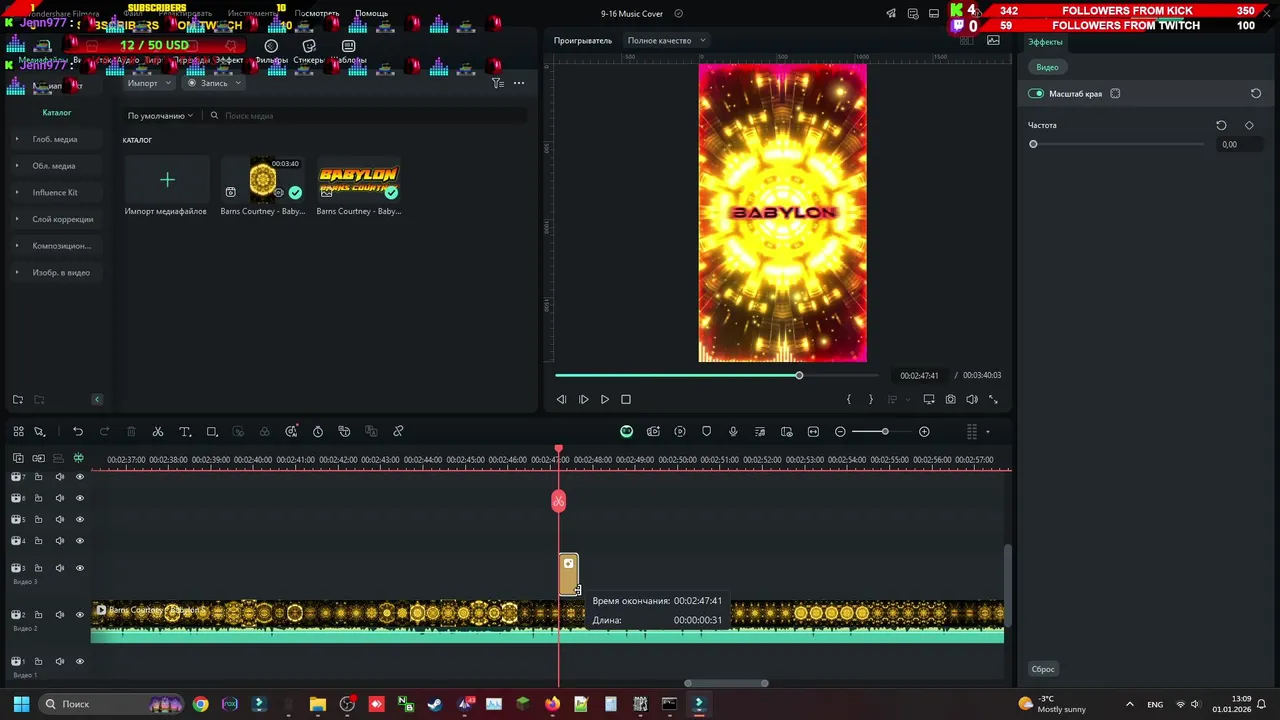Step to the previous frame
Viewport: 1280px width, 720px height.
tap(561, 399)
